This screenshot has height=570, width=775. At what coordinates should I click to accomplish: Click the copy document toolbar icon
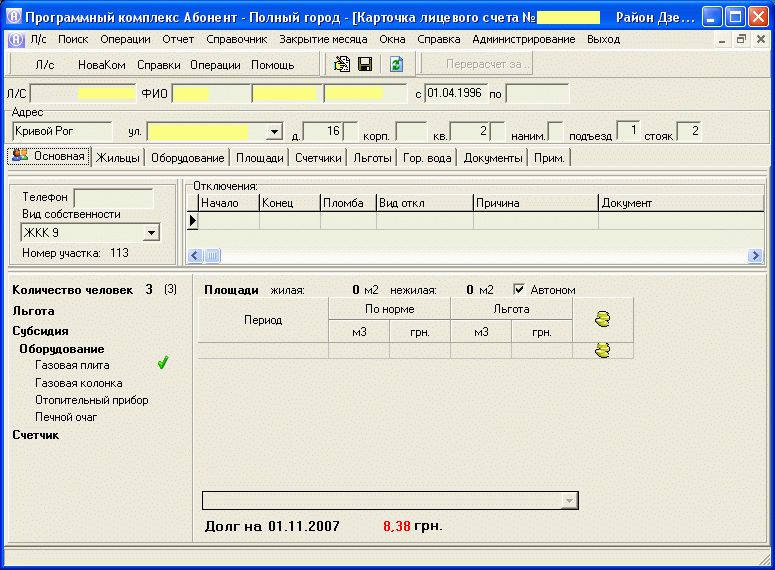(x=342, y=64)
